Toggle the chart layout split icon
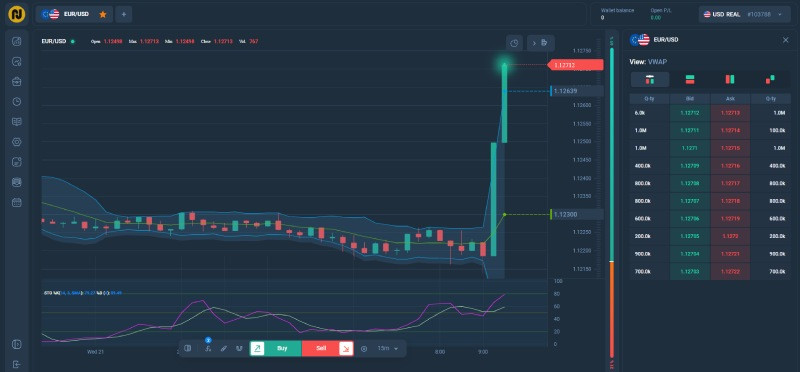Screen dimensions: 800x372 (188, 349)
